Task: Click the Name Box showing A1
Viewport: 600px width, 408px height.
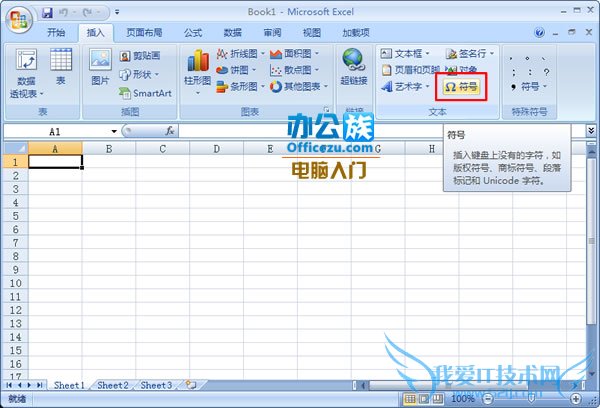Action: point(57,132)
